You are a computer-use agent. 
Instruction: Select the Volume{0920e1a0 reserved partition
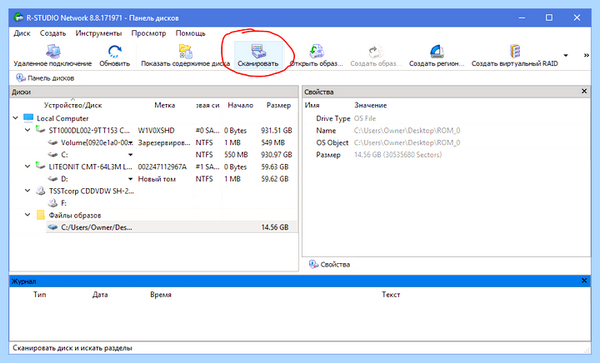[x=96, y=143]
